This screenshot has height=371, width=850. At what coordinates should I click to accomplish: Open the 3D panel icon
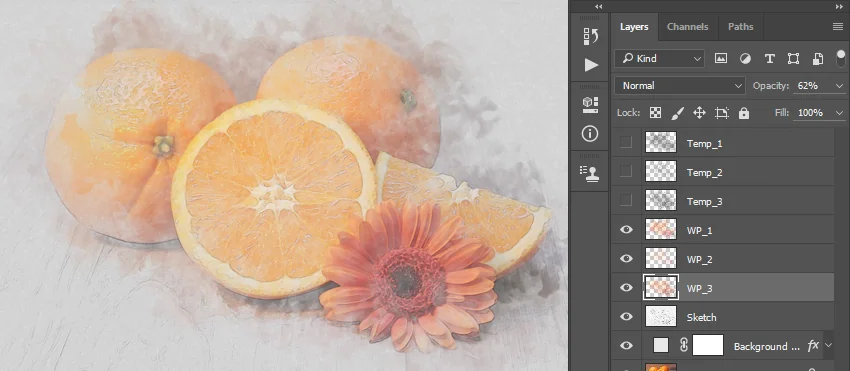pyautogui.click(x=590, y=105)
